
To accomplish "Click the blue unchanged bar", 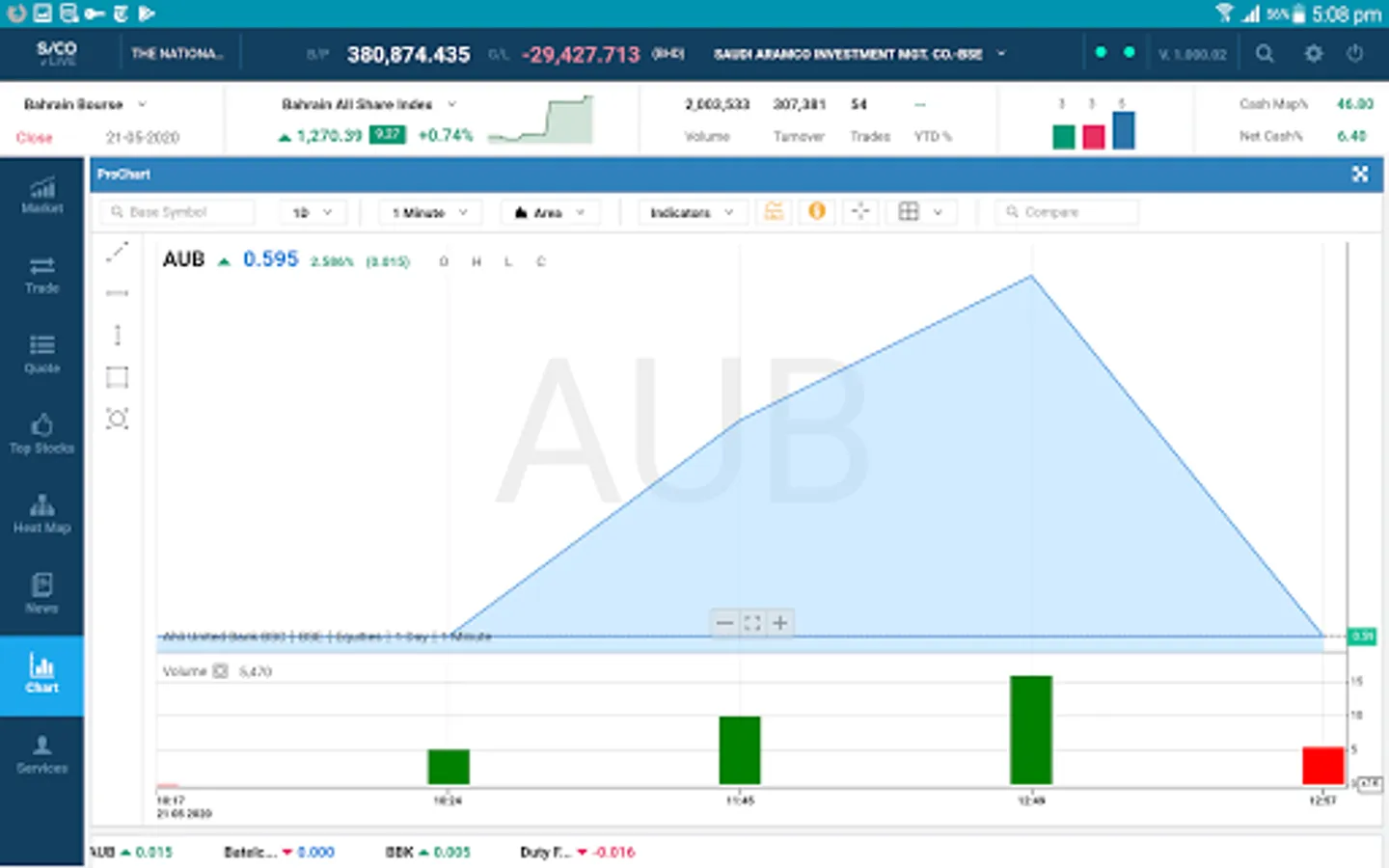I will click(1123, 130).
